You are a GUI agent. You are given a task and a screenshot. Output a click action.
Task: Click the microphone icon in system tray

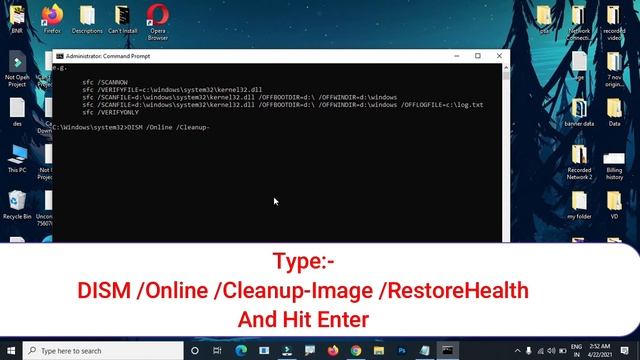[x=529, y=351]
